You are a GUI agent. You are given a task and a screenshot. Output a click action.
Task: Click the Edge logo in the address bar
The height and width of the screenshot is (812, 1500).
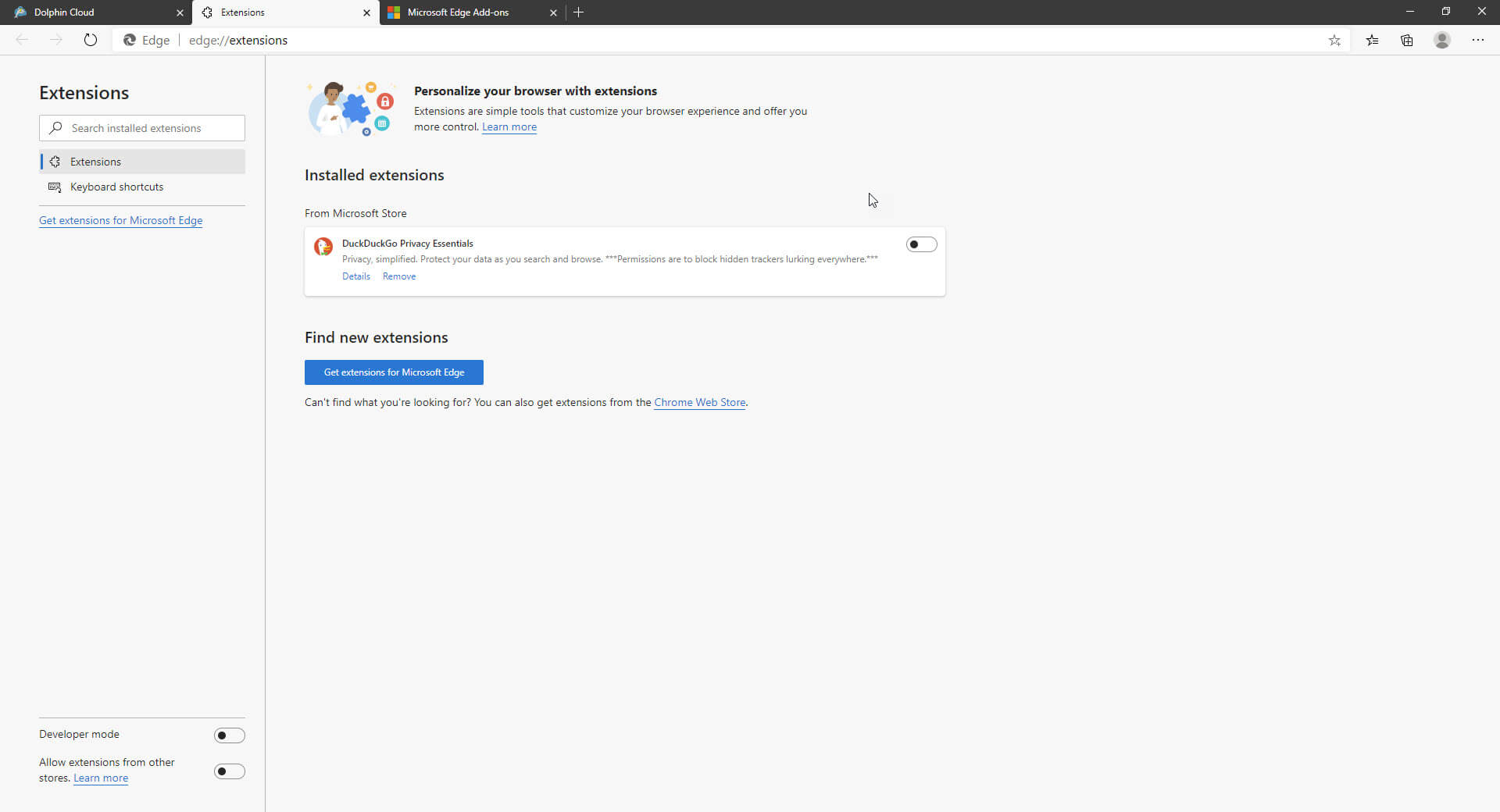[x=130, y=40]
